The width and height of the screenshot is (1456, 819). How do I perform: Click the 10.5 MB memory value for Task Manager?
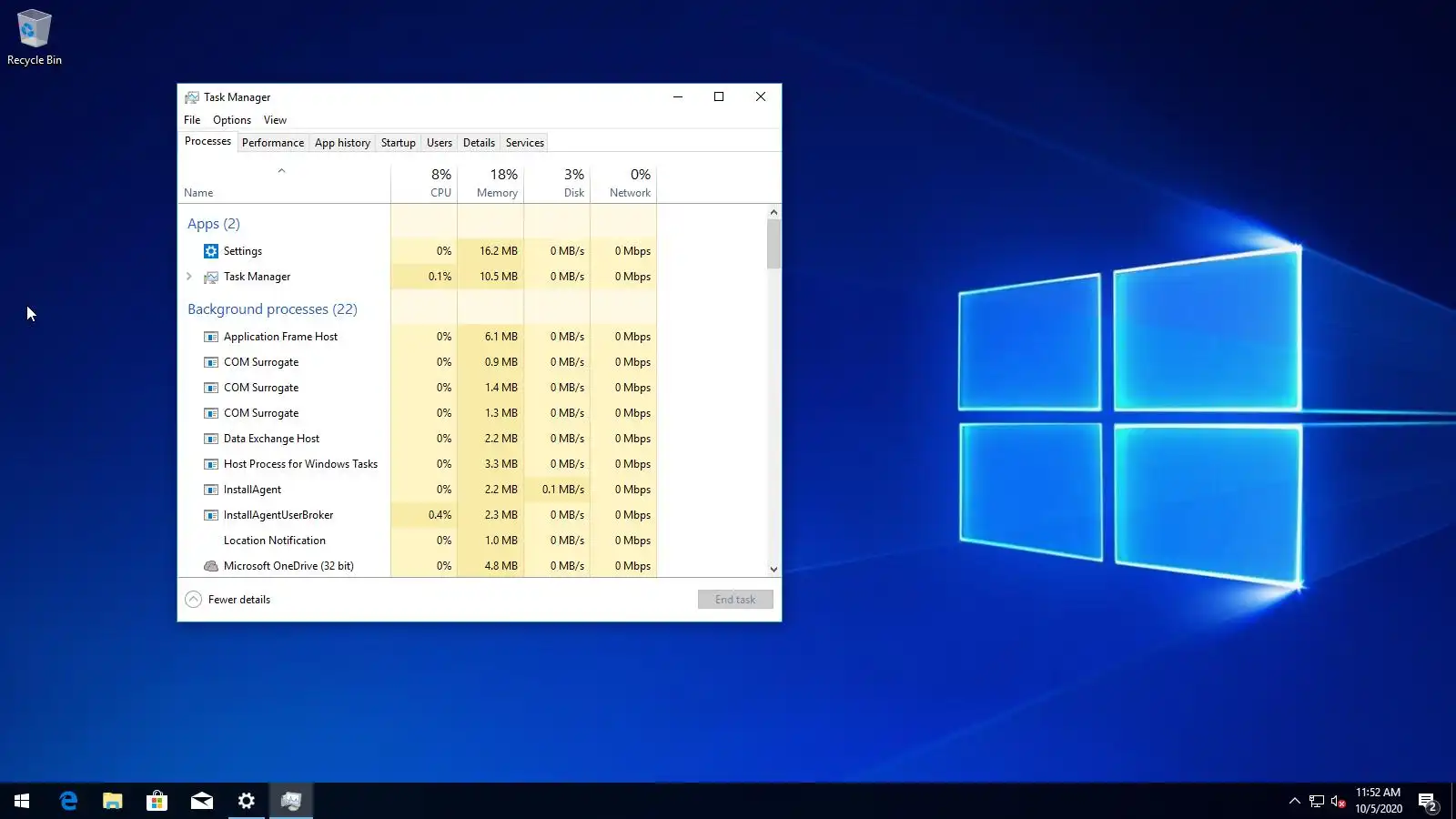[499, 277]
